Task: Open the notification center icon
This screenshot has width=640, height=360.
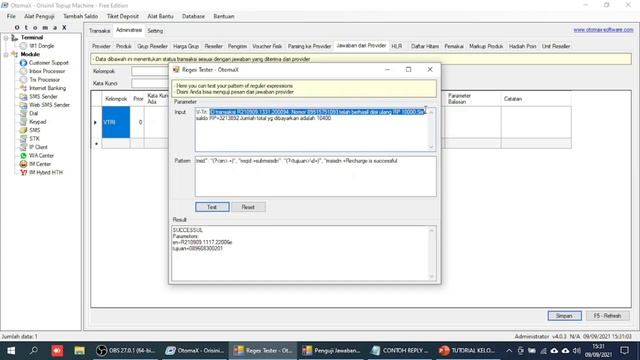Action: 624,351
